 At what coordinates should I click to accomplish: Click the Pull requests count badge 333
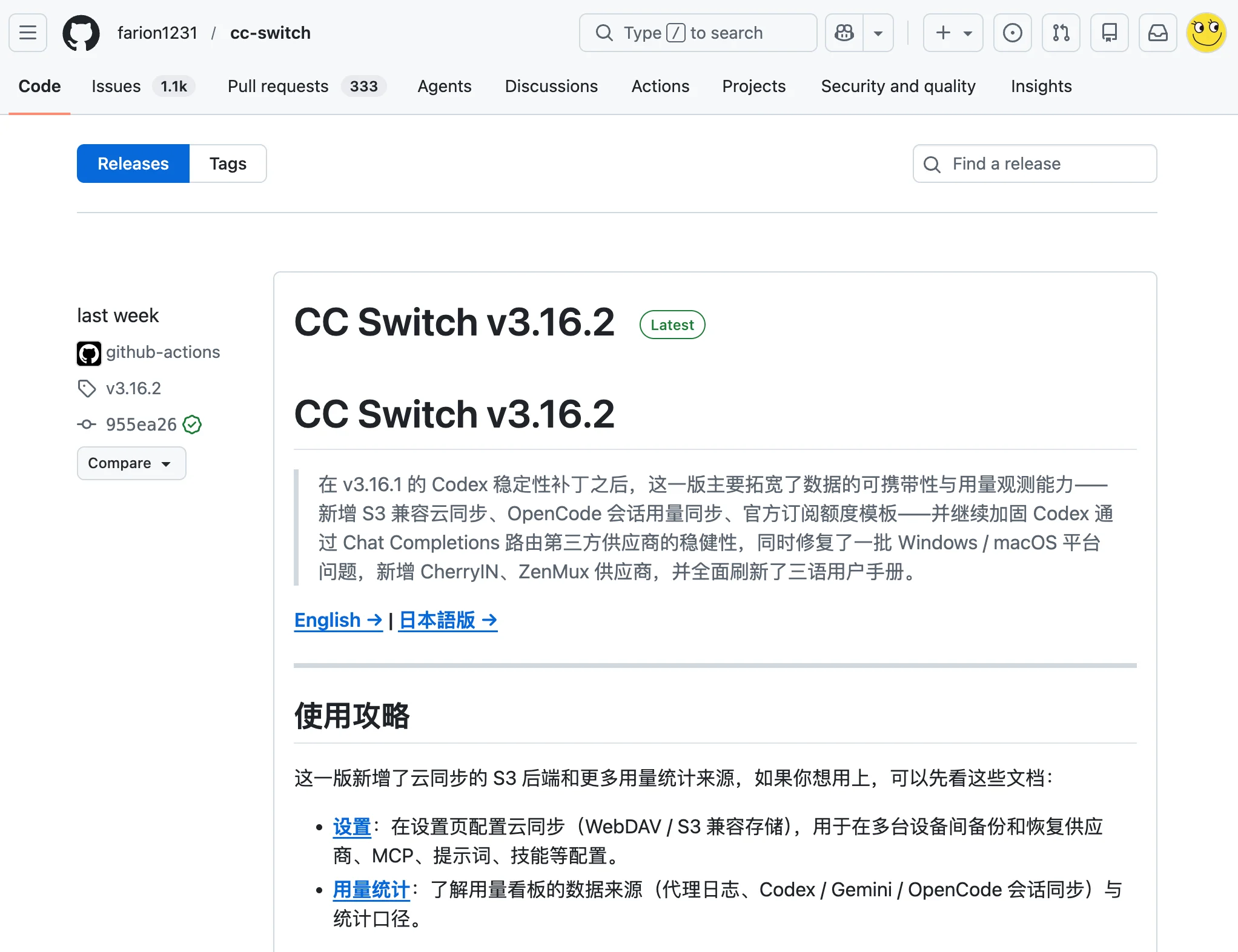[363, 86]
